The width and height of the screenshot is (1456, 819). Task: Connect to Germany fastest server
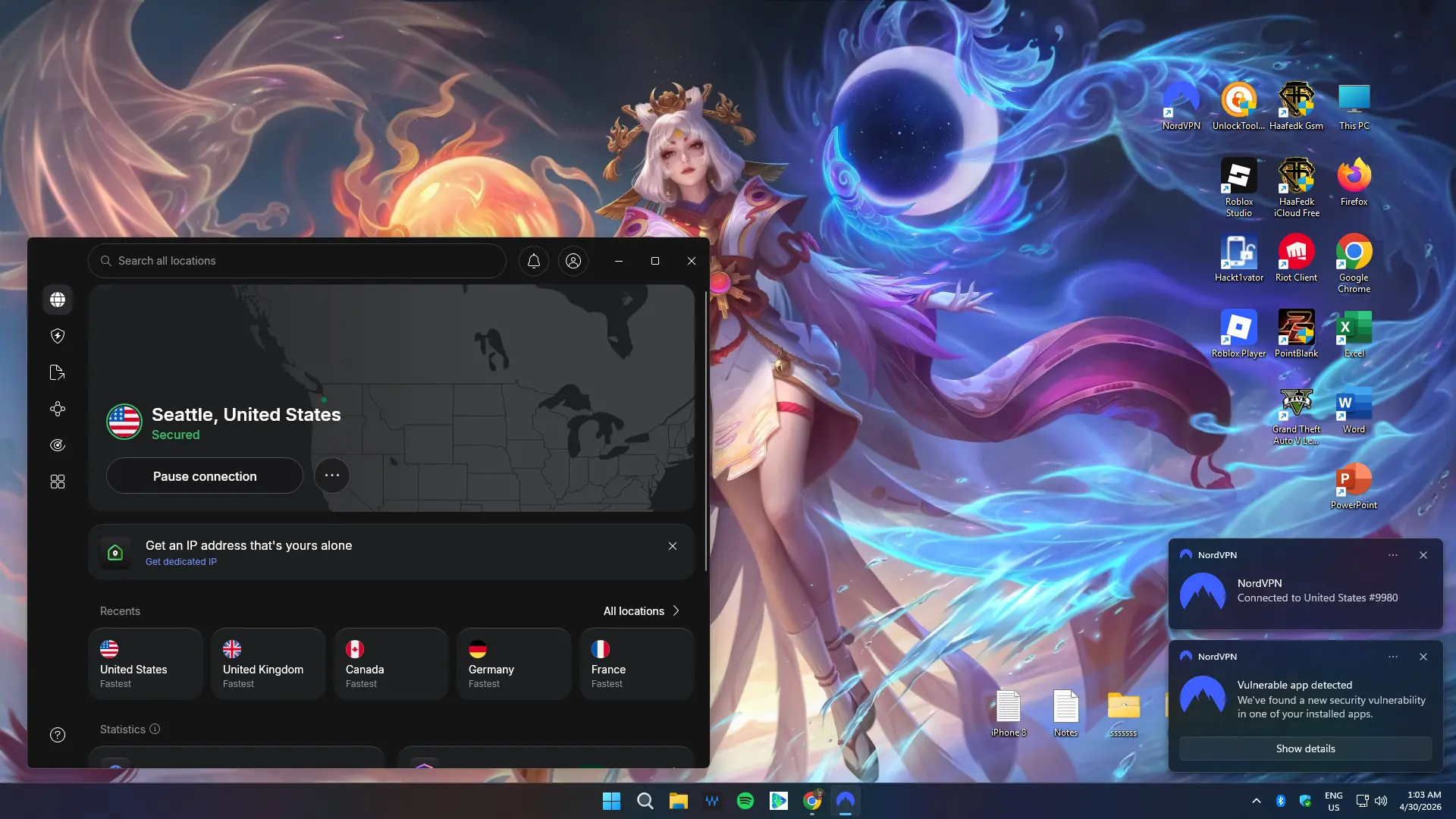tap(514, 664)
